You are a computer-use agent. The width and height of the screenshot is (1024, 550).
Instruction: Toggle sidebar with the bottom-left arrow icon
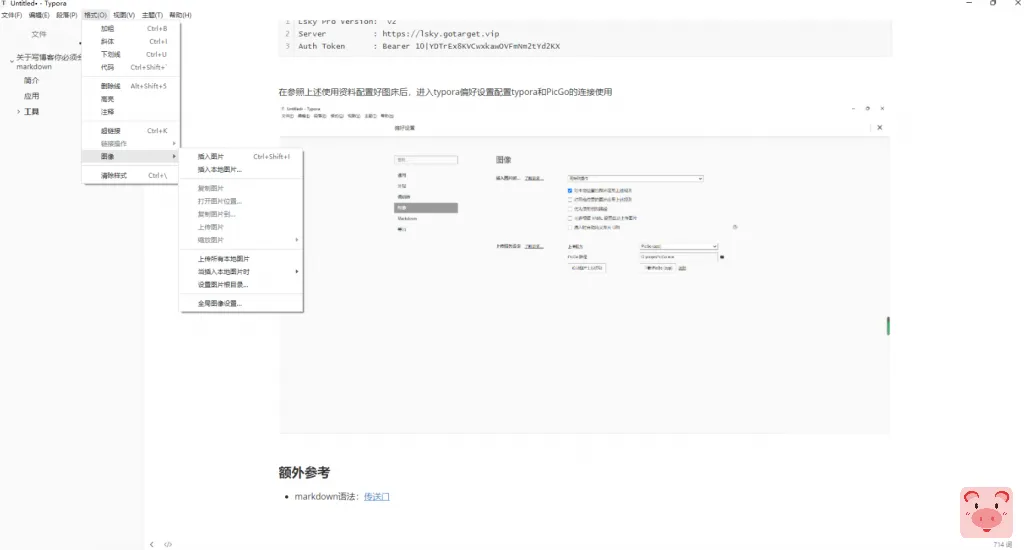pos(152,544)
